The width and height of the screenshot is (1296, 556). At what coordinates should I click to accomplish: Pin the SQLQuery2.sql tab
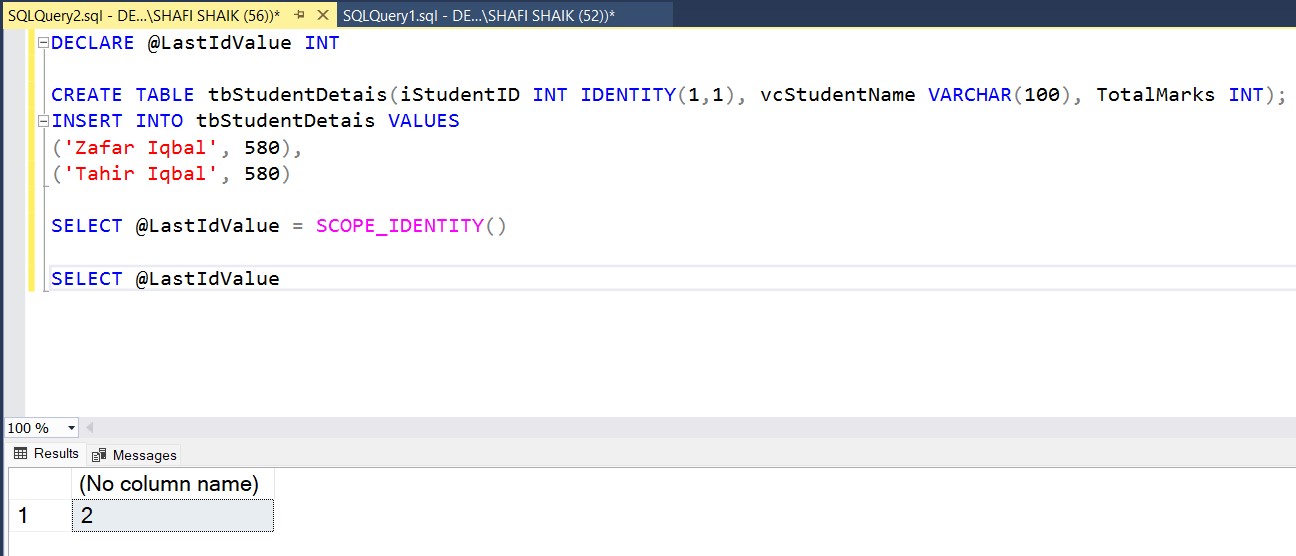(x=299, y=15)
